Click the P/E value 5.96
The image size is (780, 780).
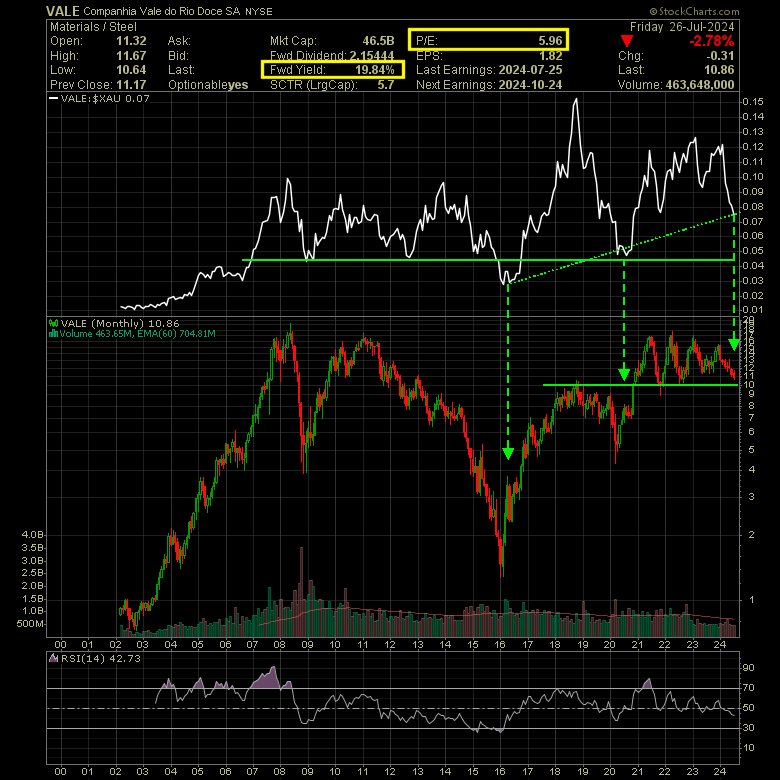click(550, 41)
